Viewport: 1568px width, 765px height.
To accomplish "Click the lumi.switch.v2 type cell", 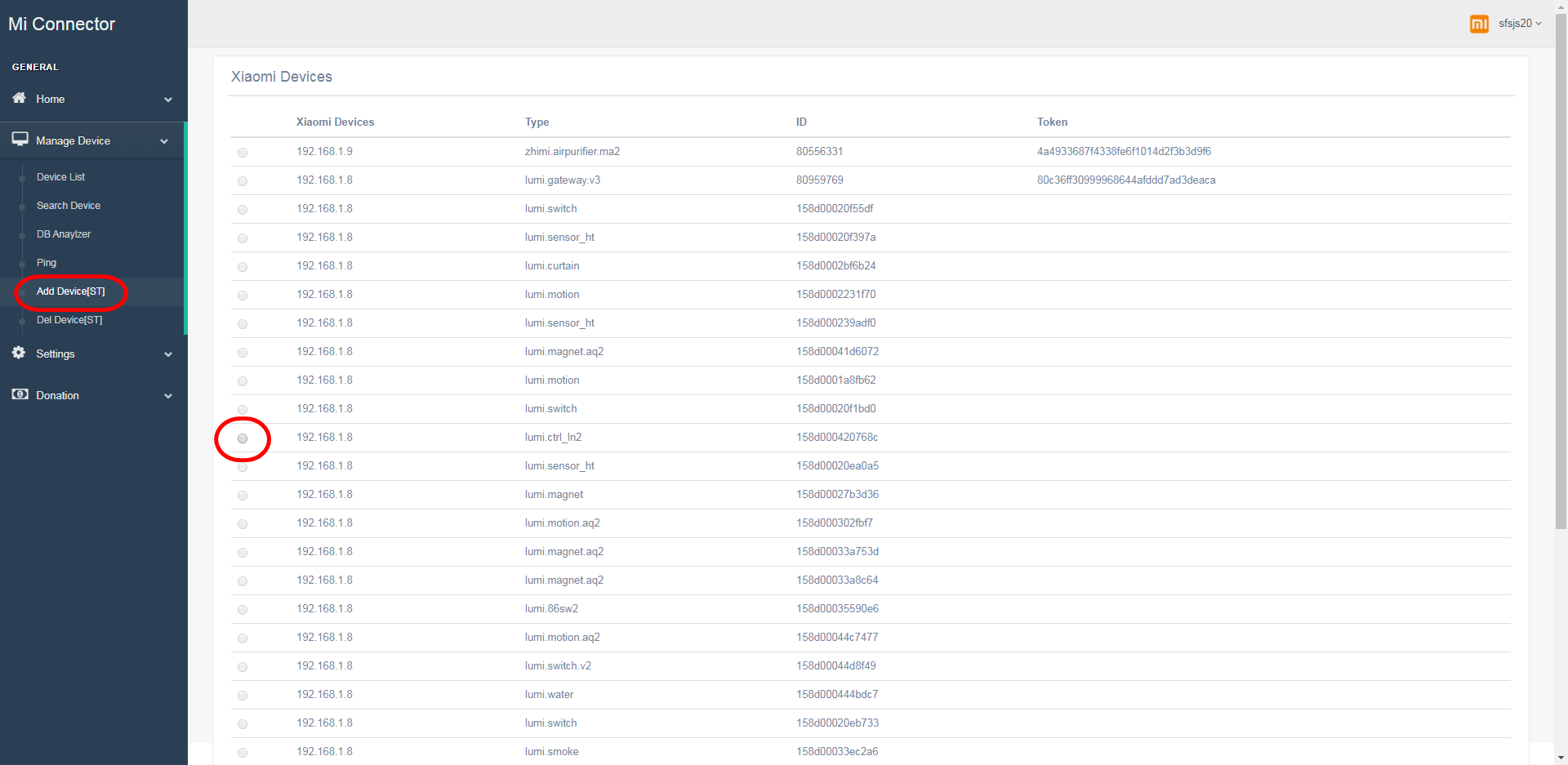I will tap(558, 666).
